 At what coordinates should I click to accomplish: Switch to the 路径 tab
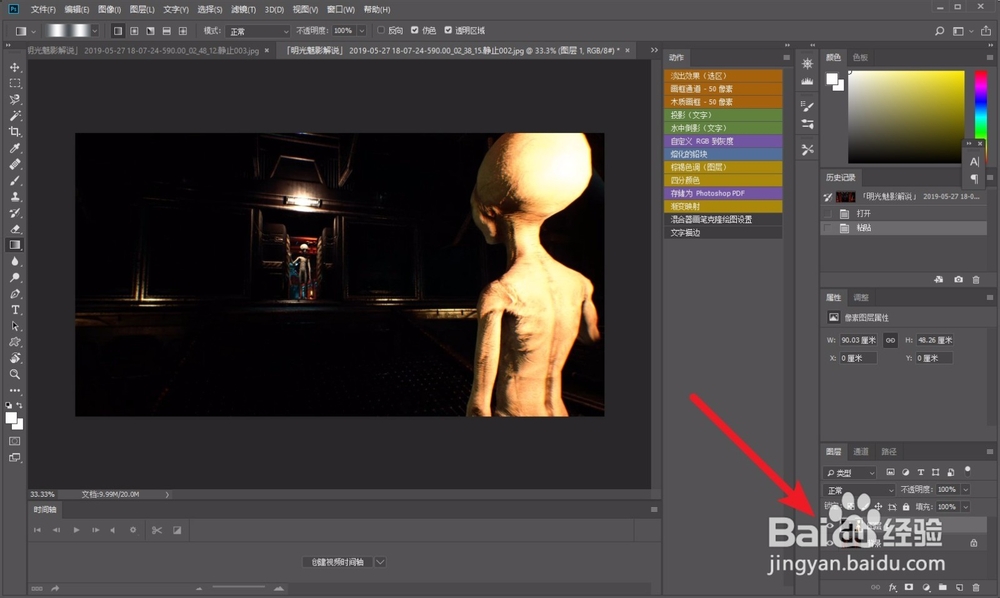888,451
